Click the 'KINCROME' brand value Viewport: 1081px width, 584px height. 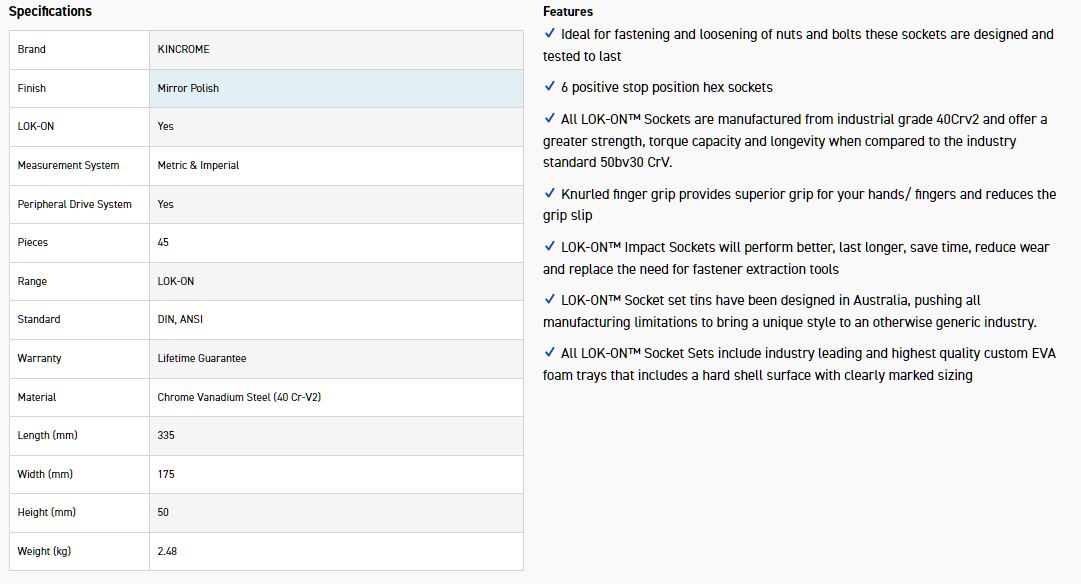[x=183, y=49]
